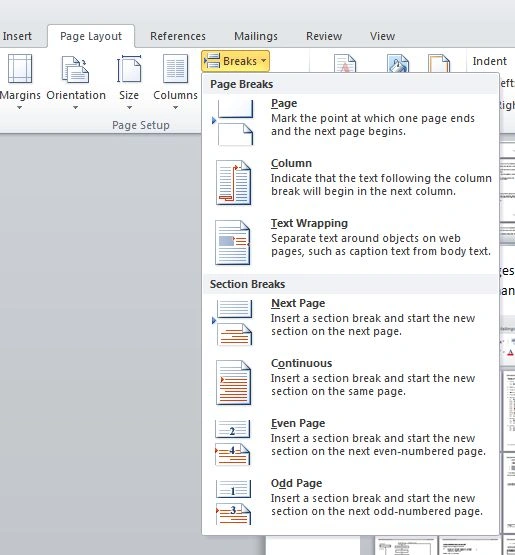Screen dimensions: 515x555
Task: Switch to the View tab
Action: click(382, 36)
